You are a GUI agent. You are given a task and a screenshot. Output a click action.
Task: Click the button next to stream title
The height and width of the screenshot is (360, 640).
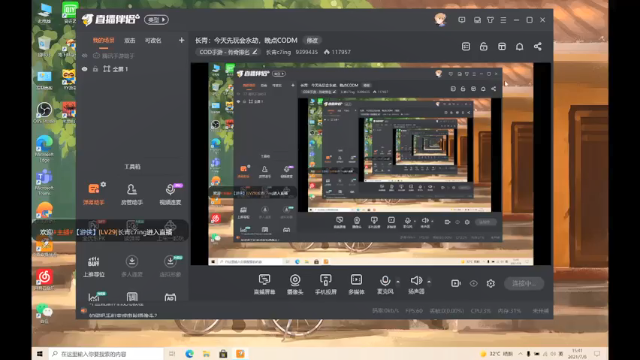tap(312, 40)
